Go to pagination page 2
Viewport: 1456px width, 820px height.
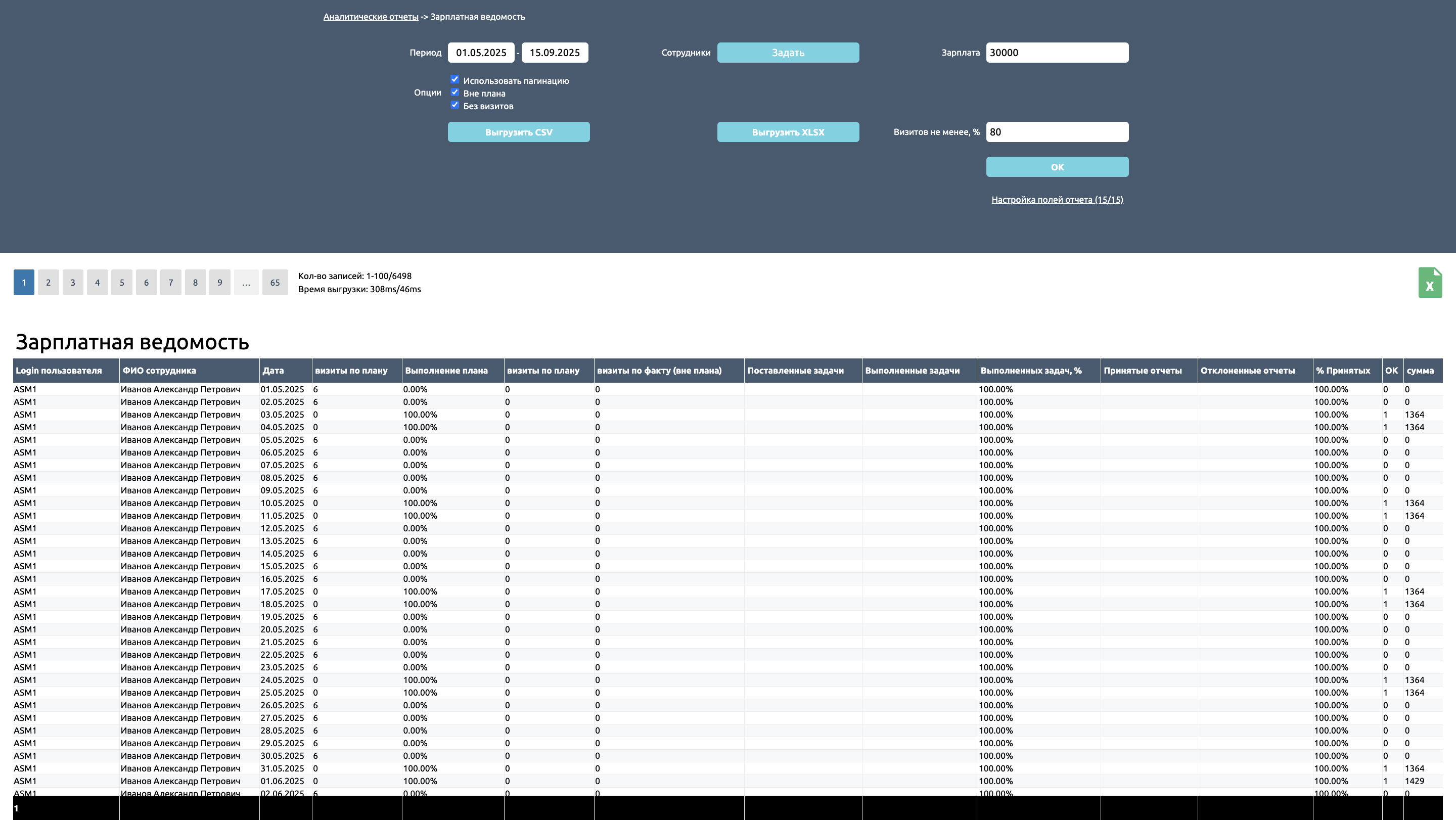pyautogui.click(x=48, y=283)
